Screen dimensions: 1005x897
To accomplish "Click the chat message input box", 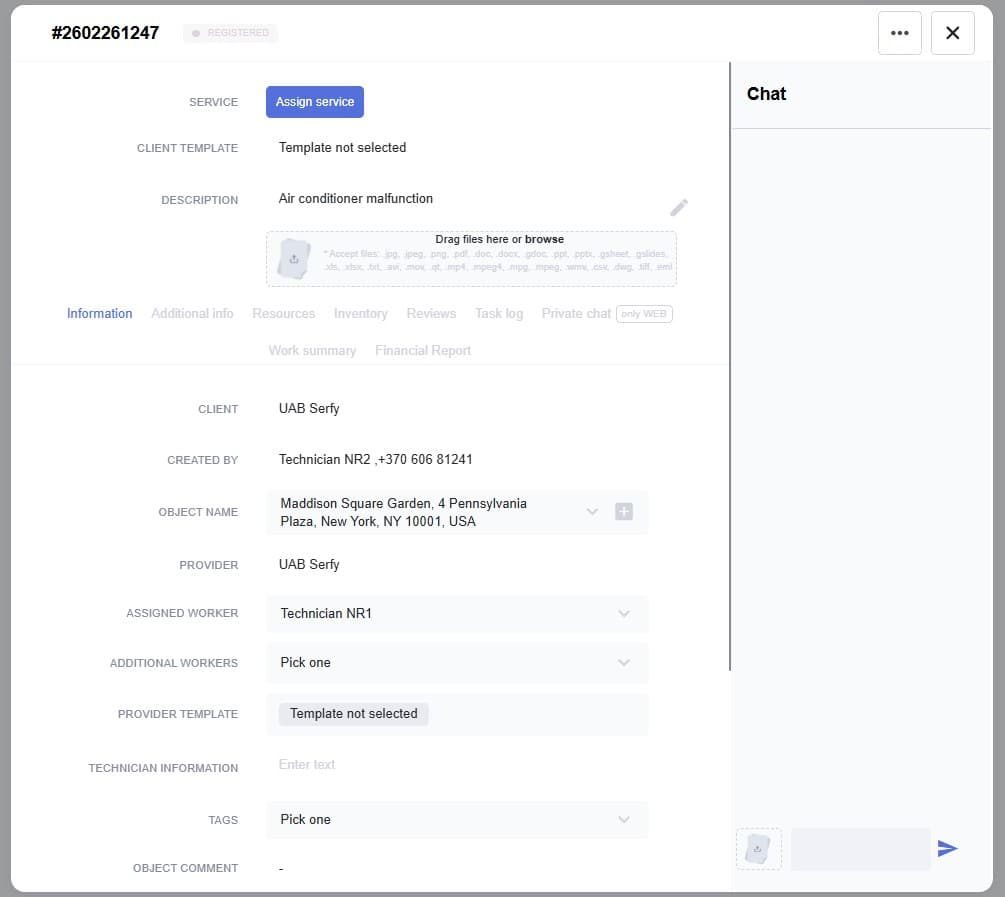I will click(860, 849).
